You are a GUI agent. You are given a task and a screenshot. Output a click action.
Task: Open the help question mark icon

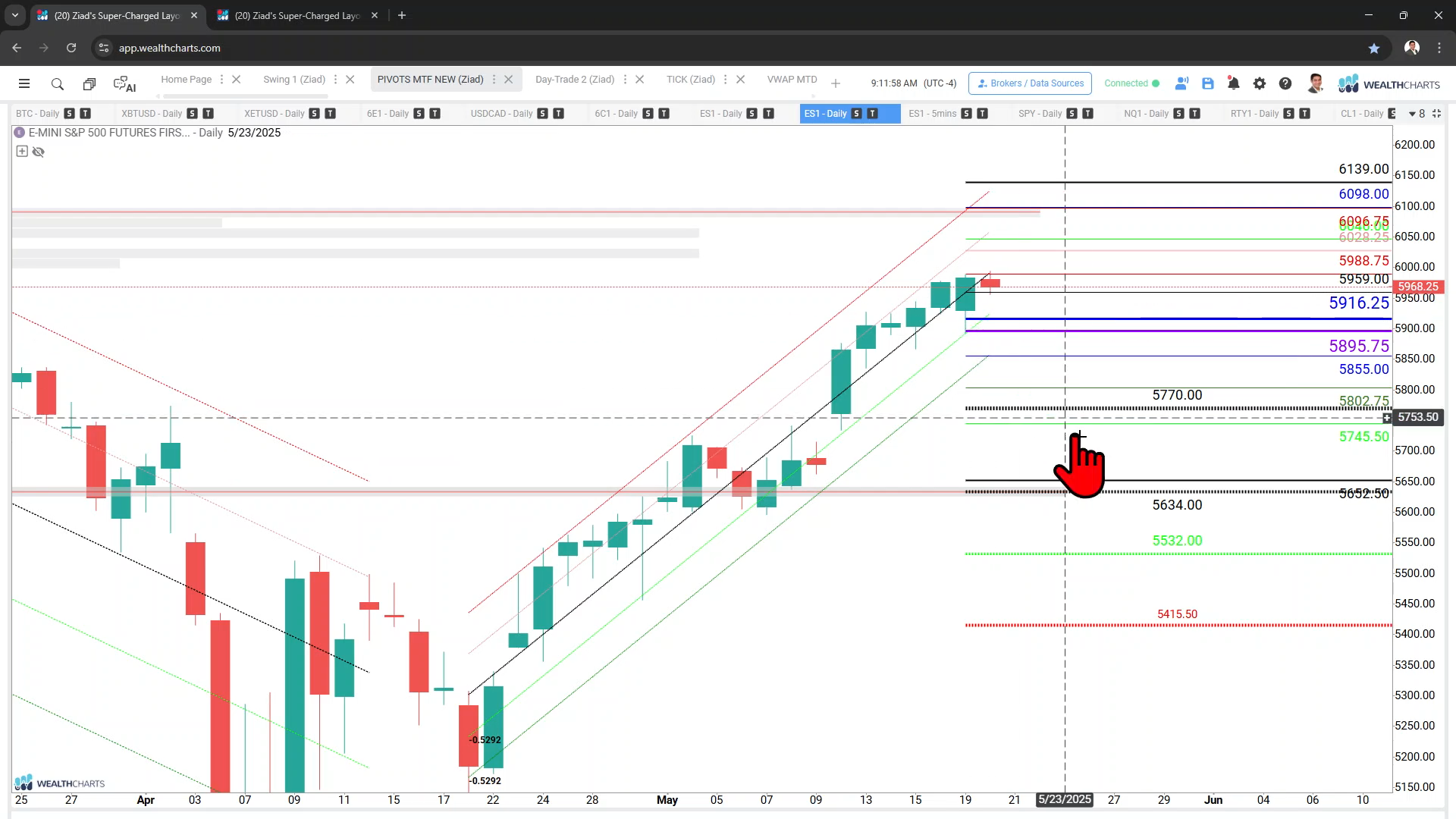[x=1285, y=83]
